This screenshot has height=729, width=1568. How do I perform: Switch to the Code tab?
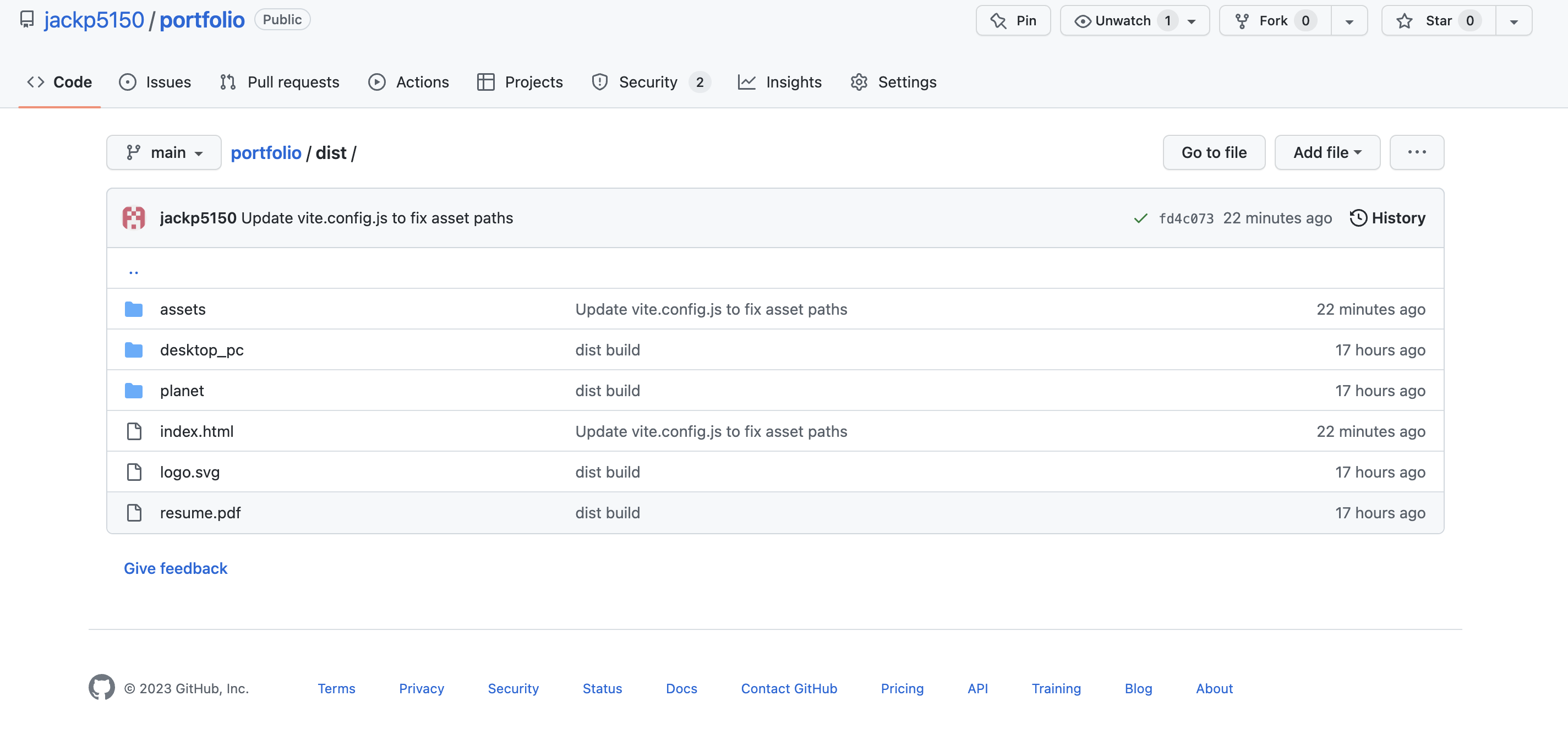click(x=59, y=82)
